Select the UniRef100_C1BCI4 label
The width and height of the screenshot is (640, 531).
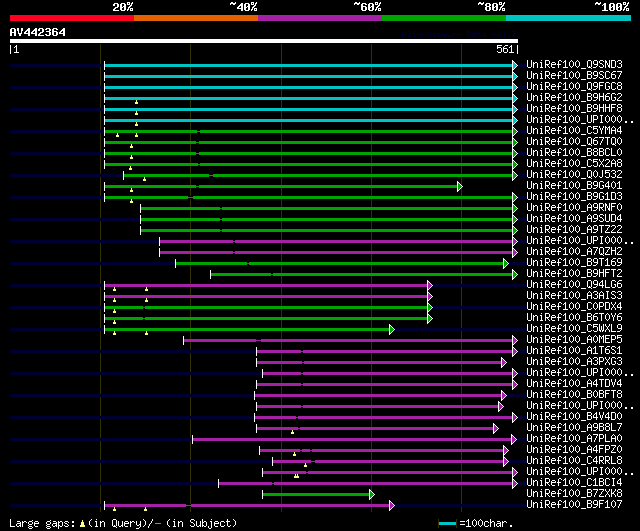click(574, 483)
